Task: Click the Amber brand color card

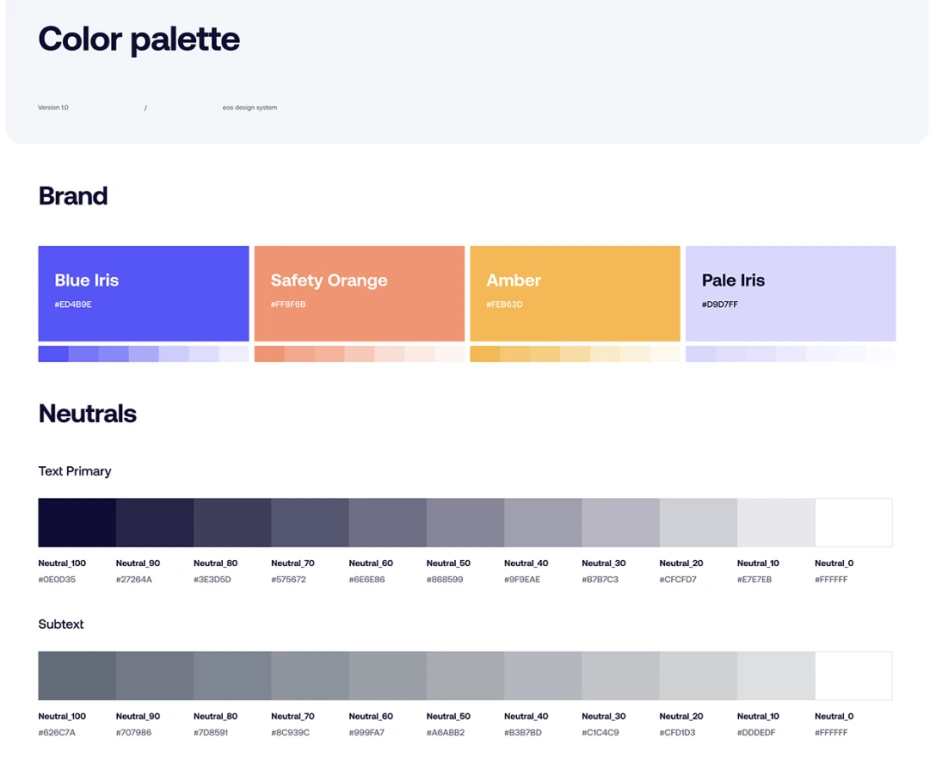Action: coord(575,293)
